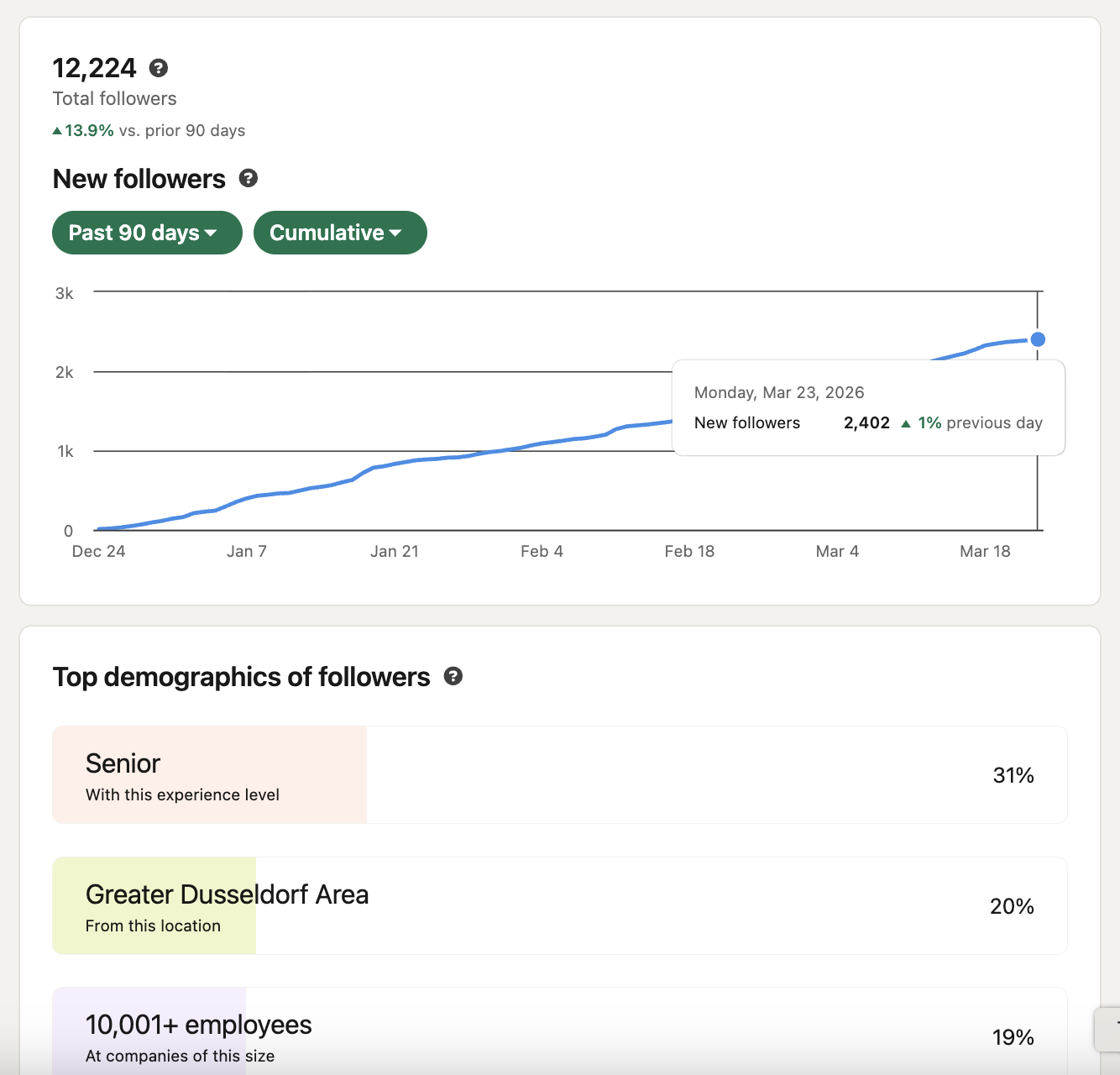Toggle the date range to a different period
1120x1075 pixels.
(147, 233)
